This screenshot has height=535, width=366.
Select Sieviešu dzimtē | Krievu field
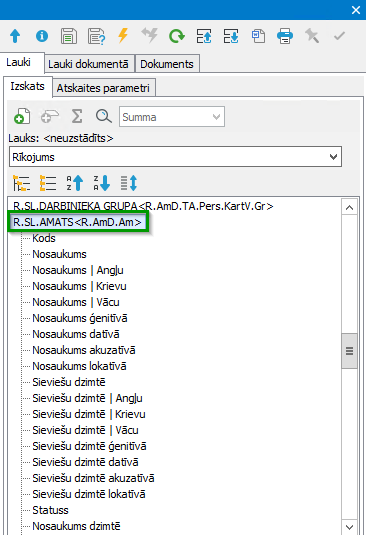pos(89,414)
